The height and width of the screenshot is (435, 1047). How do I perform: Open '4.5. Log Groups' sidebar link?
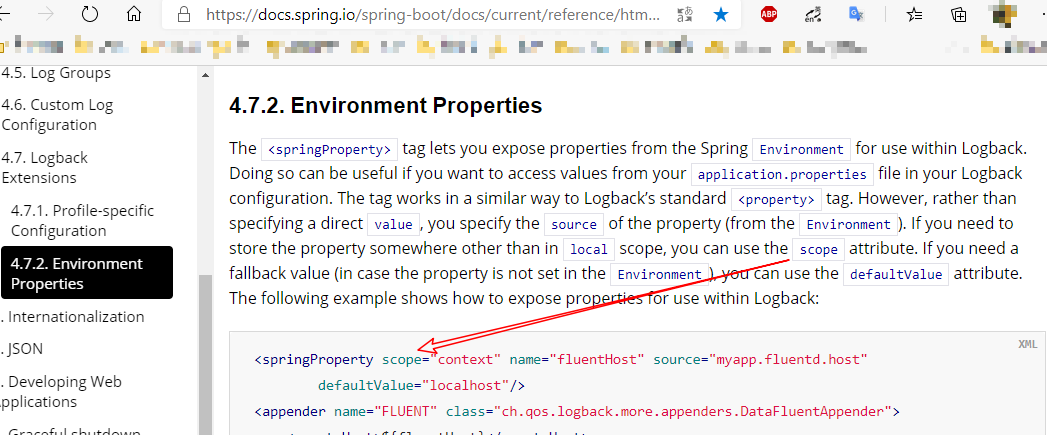pos(56,73)
